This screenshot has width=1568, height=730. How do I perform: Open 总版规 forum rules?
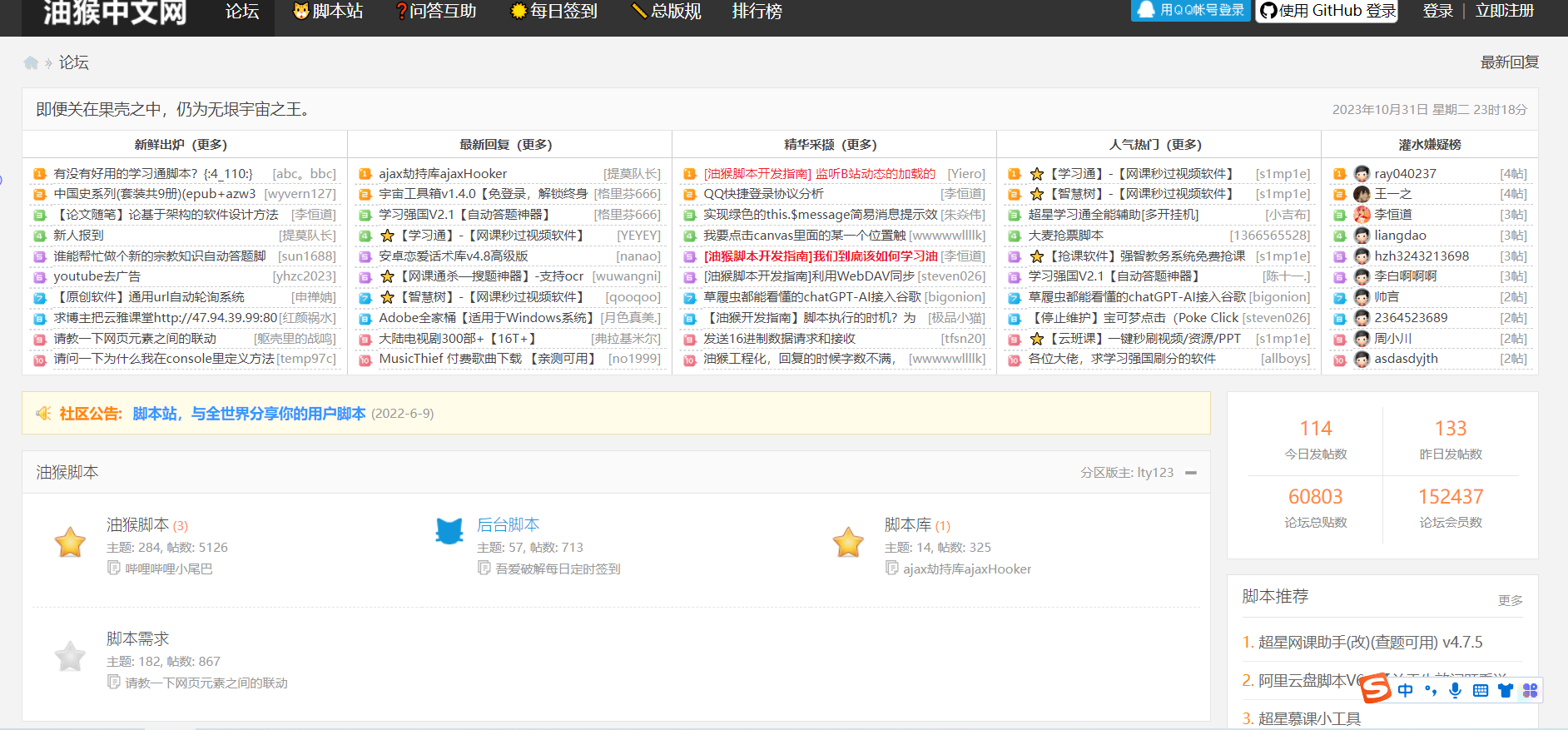667,12
